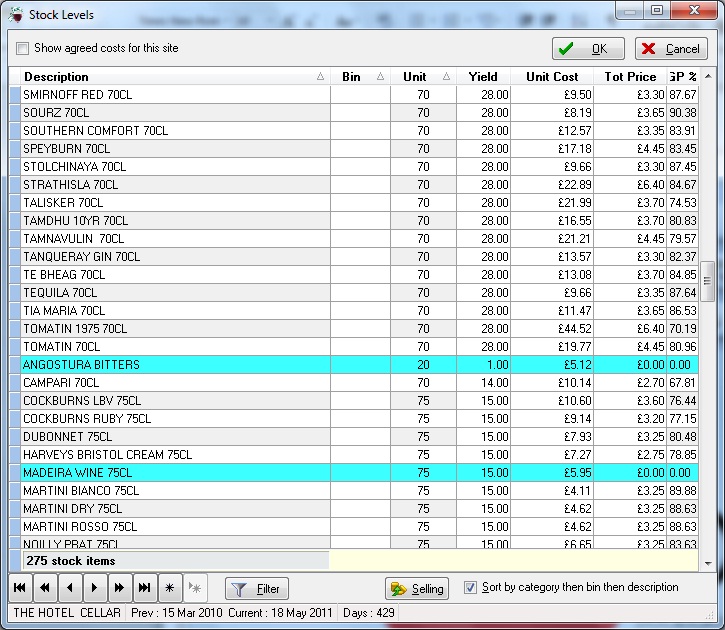Click the Days : 429 status entry
Viewport: 725px width, 630px height.
369,613
